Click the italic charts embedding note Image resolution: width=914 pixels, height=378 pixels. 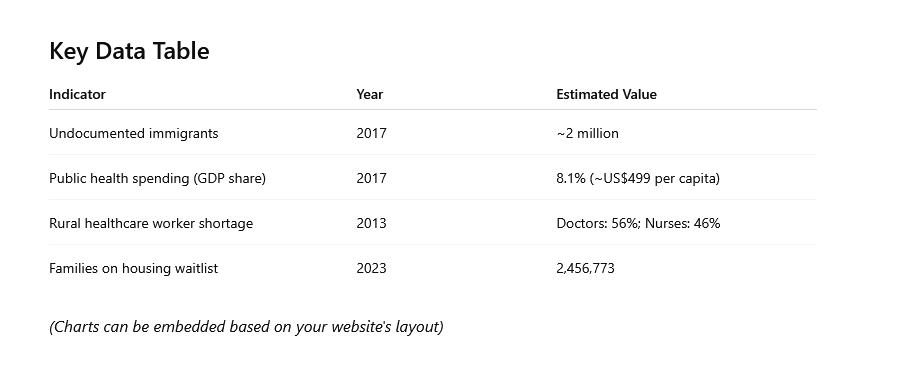click(x=246, y=327)
